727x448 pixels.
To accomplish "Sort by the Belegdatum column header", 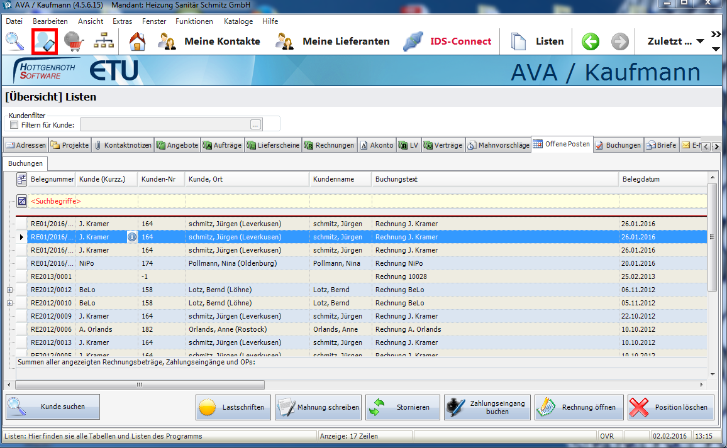I will pos(663,179).
